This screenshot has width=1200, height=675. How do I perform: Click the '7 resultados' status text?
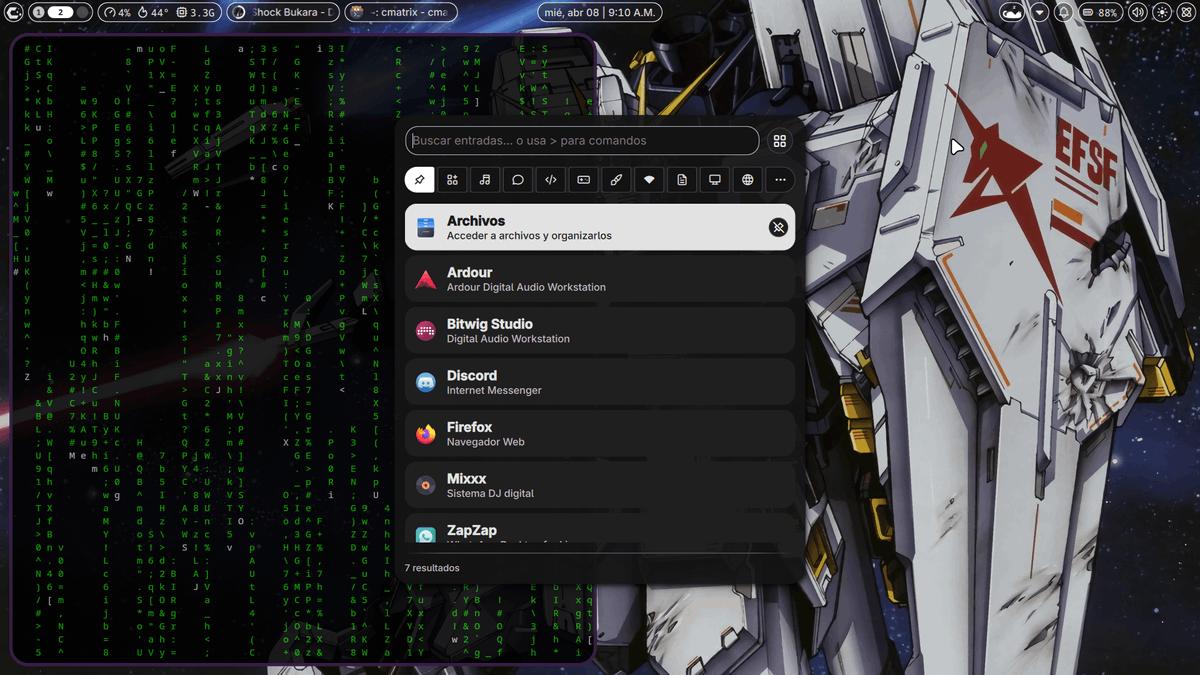[x=432, y=568]
